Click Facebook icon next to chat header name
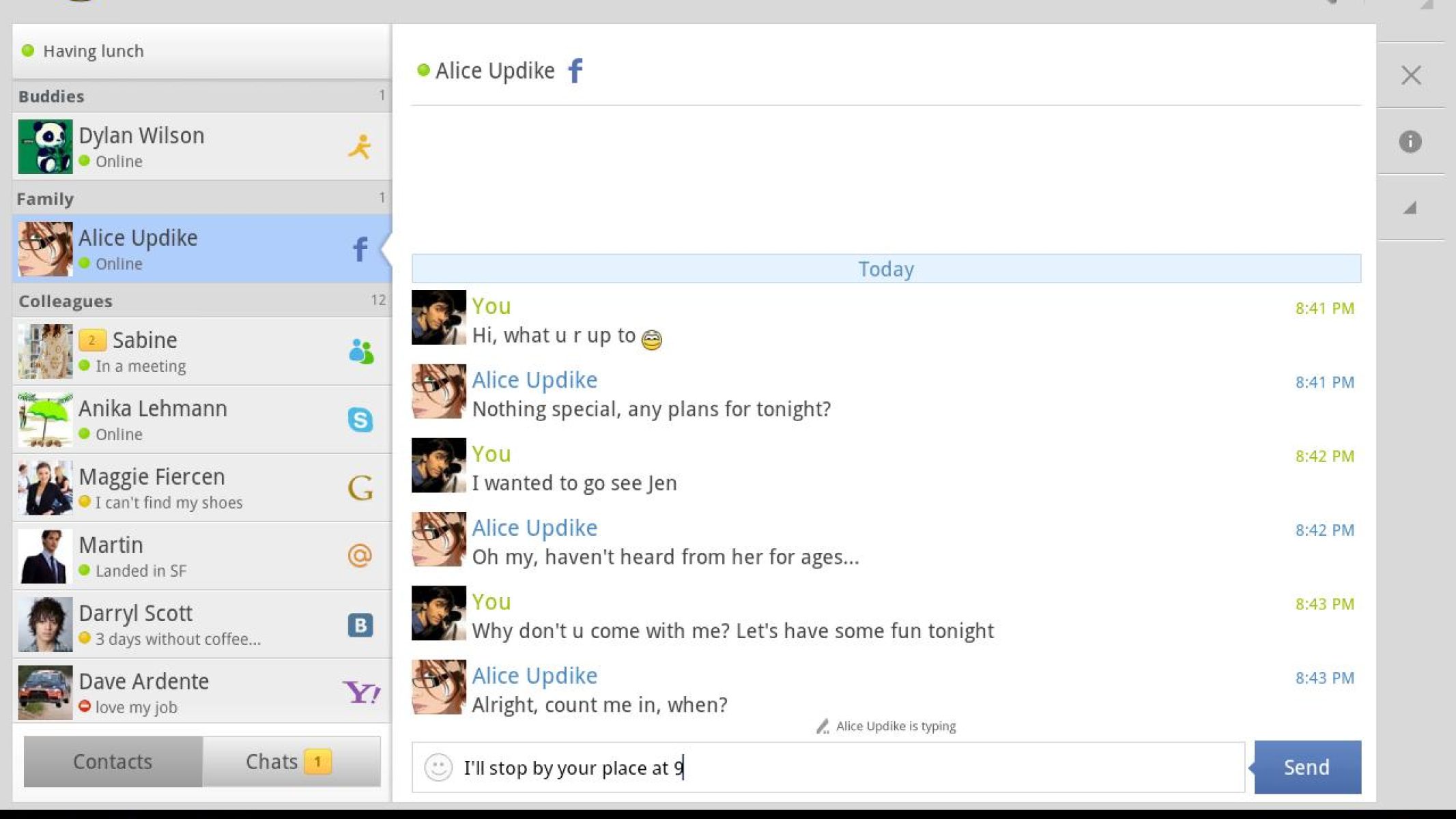The width and height of the screenshot is (1456, 819). point(575,70)
